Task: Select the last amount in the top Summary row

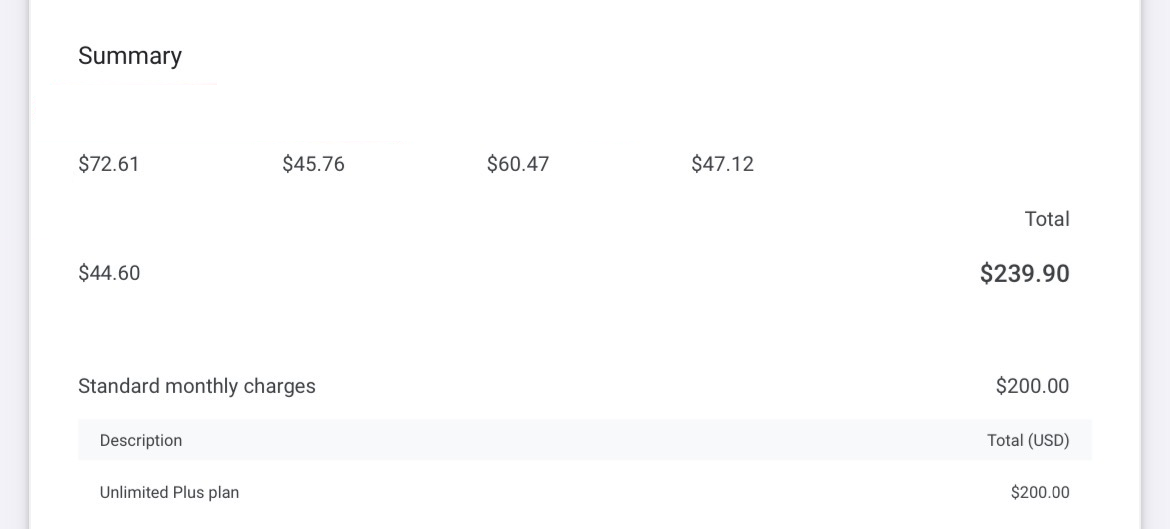Action: coord(722,164)
